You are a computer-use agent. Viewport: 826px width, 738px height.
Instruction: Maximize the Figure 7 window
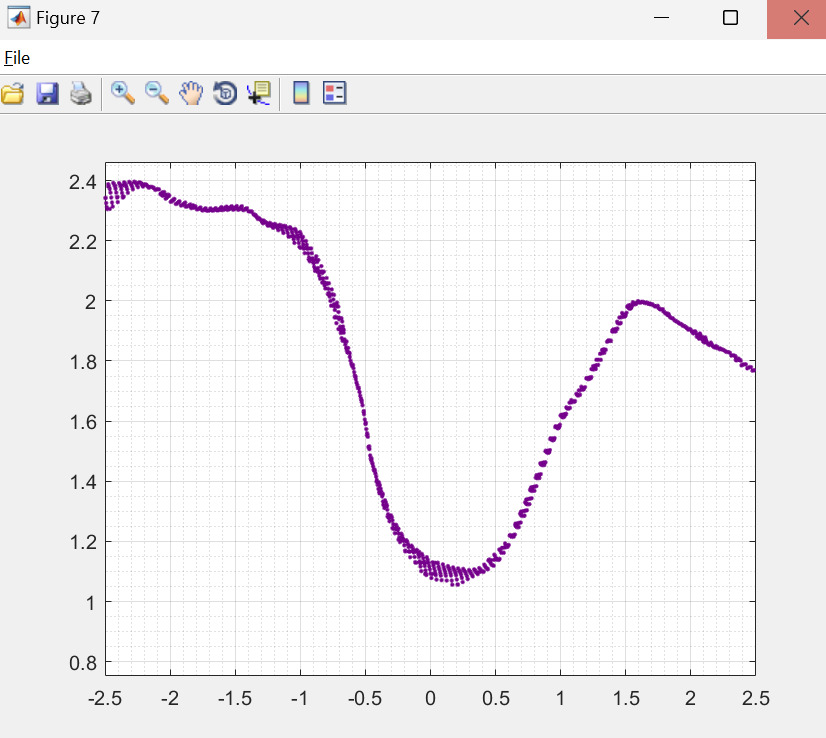click(730, 18)
